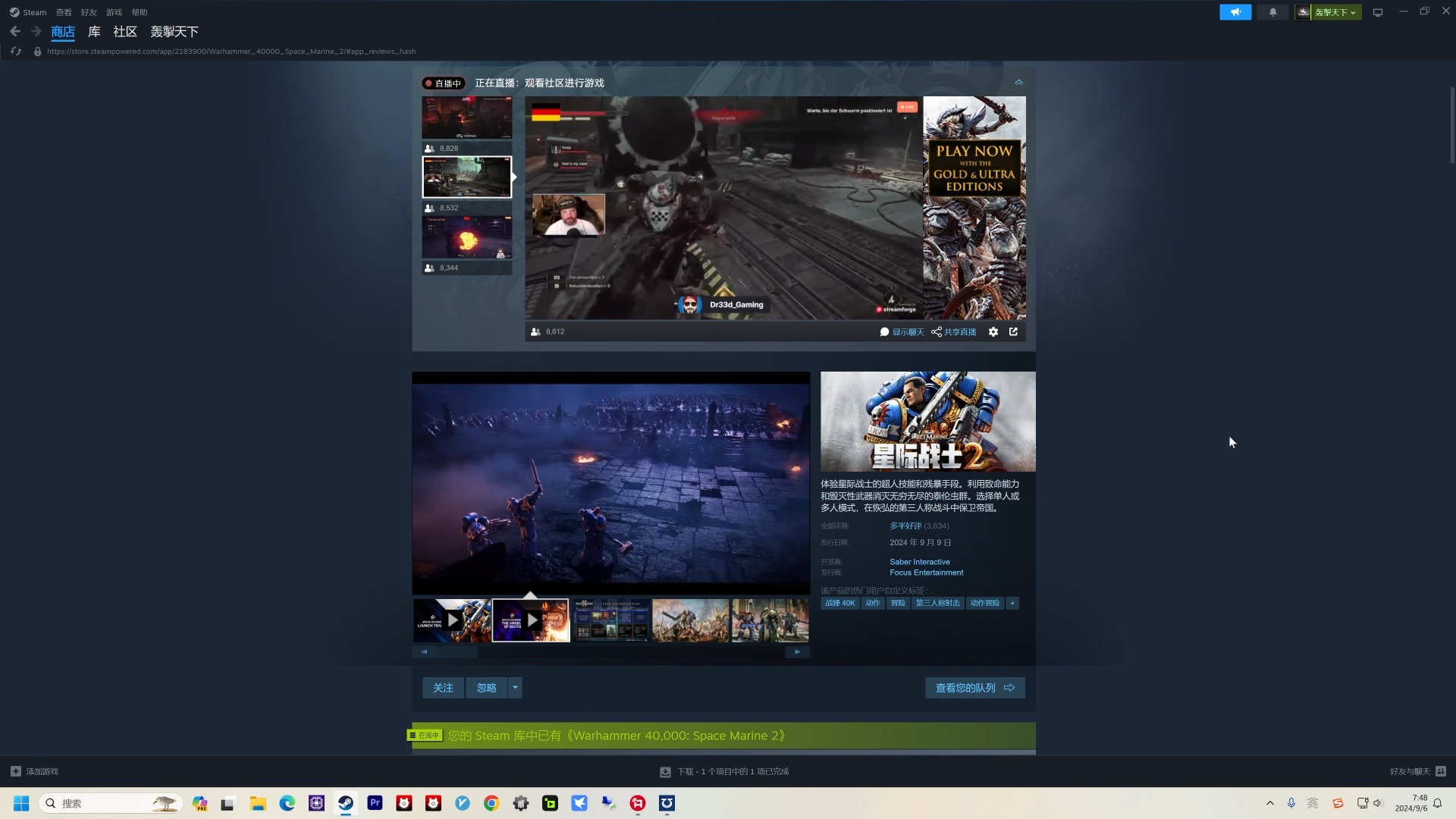Switch to the 社区 tab
The image size is (1456, 819).
coord(125,32)
